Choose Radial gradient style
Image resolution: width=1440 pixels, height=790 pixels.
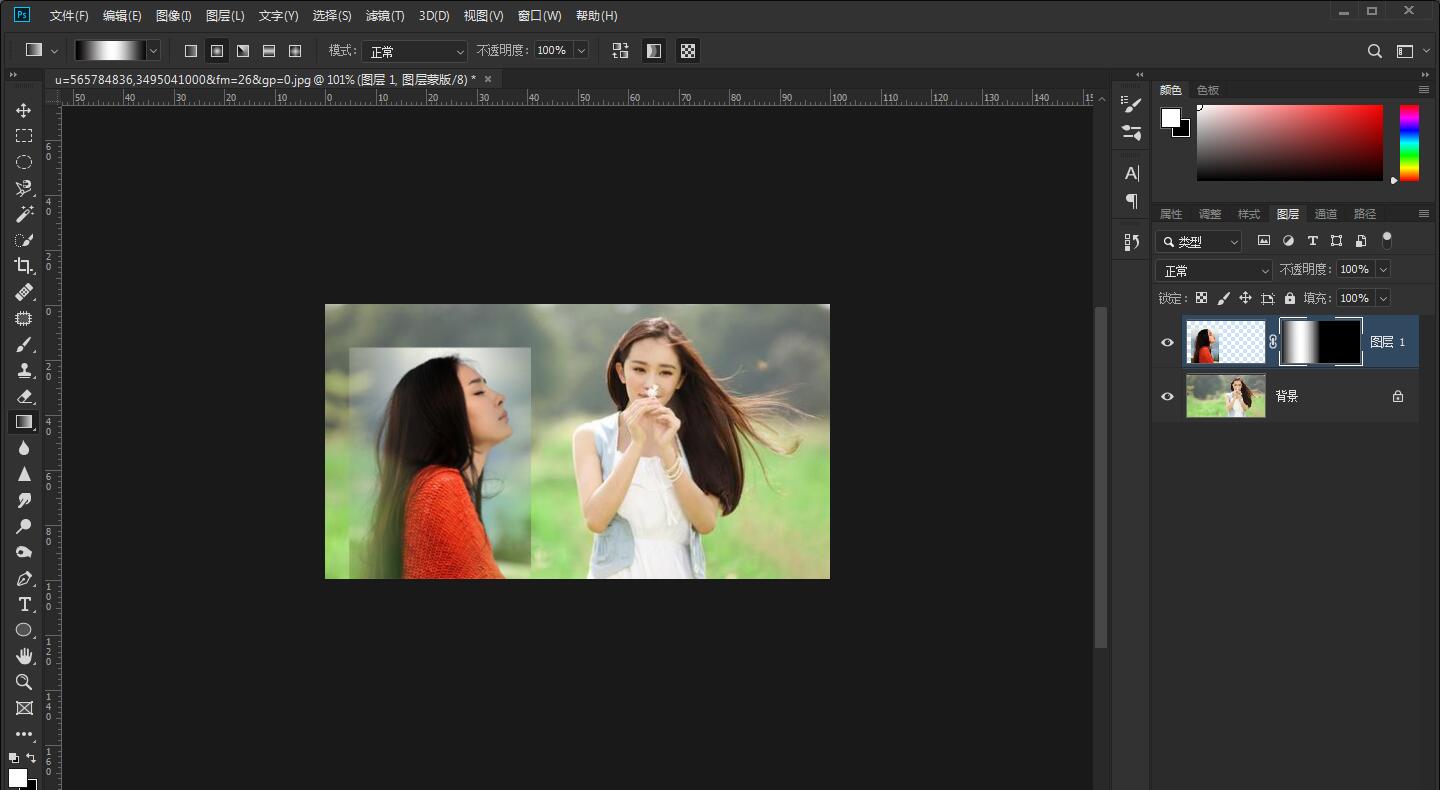coord(217,51)
